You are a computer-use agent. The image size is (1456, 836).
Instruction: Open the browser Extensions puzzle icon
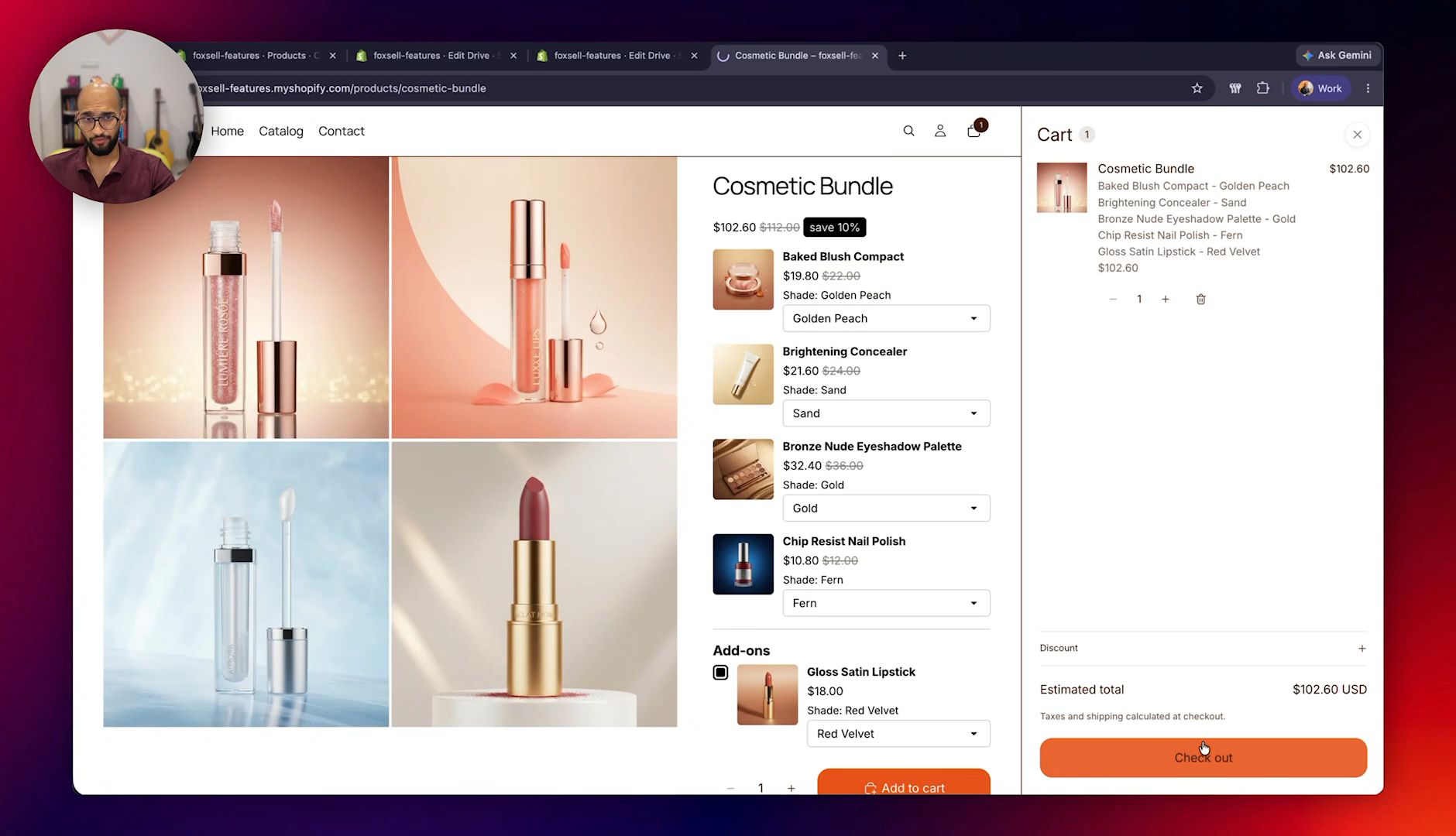click(1263, 88)
